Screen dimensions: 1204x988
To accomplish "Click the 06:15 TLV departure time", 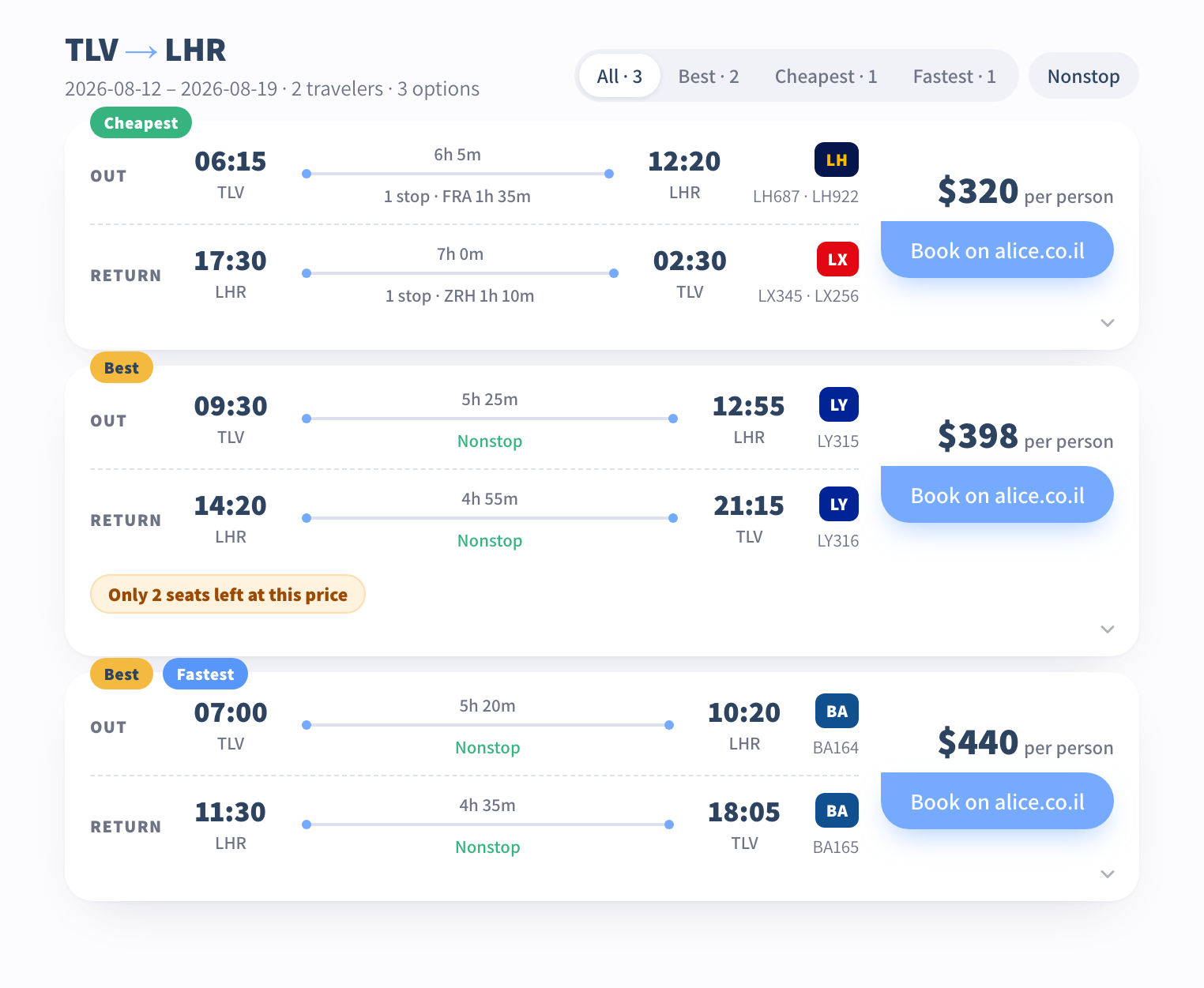I will point(231,175).
